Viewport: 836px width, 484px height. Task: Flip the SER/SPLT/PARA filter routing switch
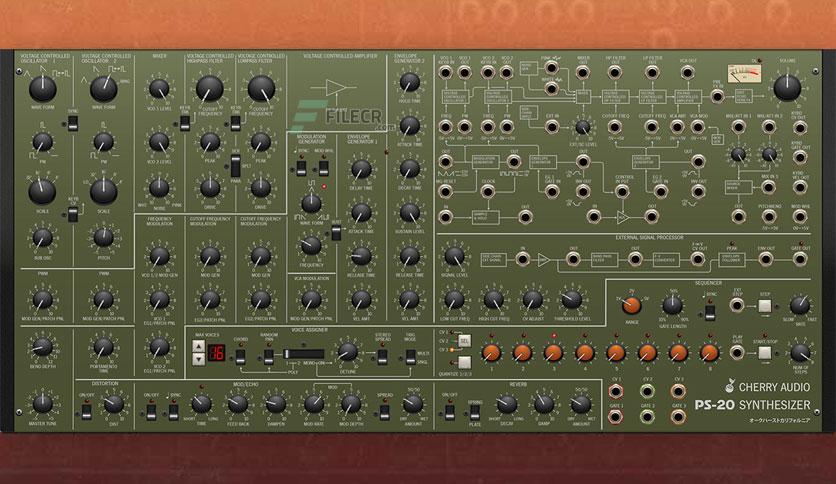(x=235, y=166)
